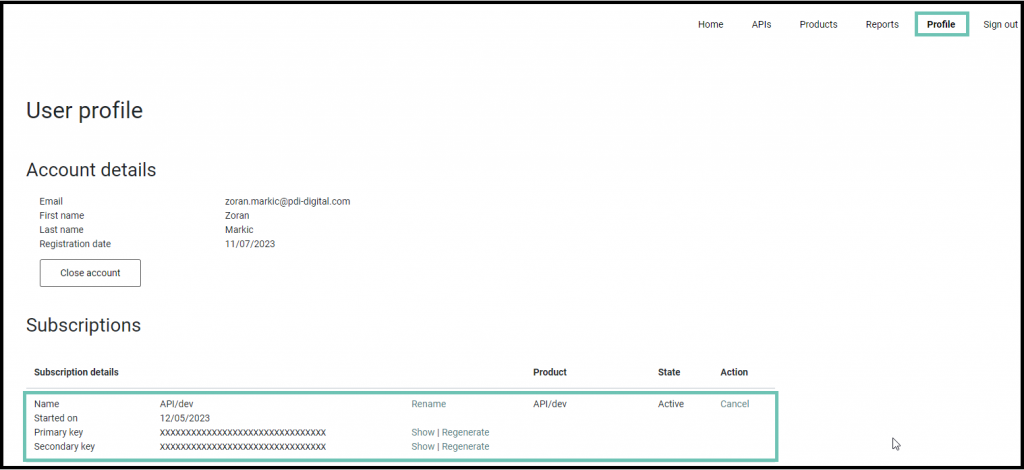This screenshot has height=470, width=1024.
Task: Click API/dev in the Product column
Action: click(x=550, y=404)
